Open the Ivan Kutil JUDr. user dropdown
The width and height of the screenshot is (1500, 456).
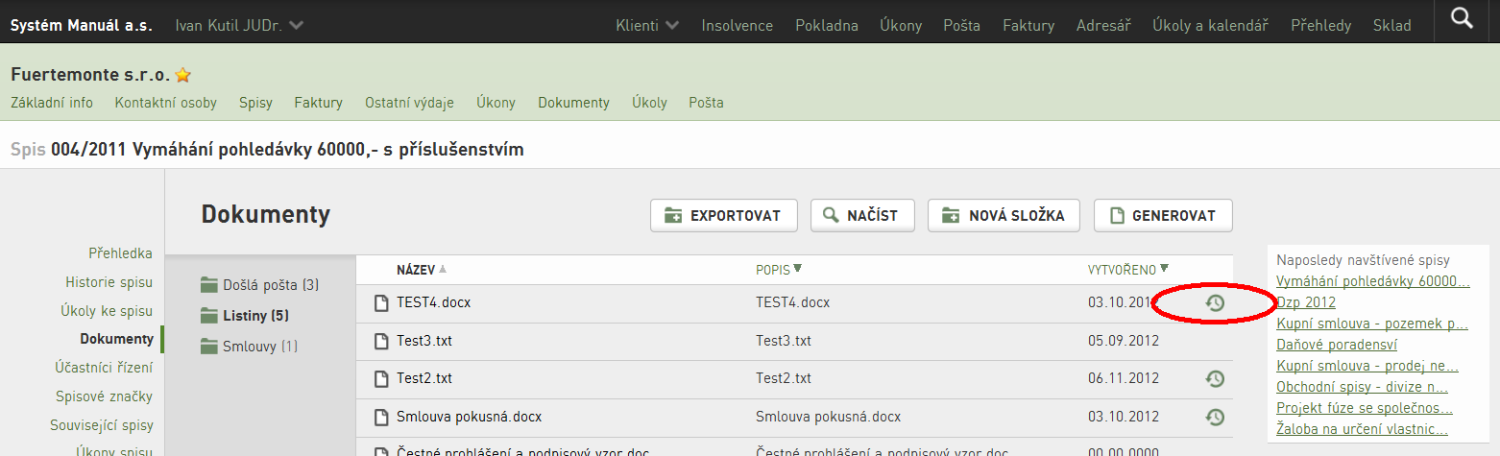point(240,25)
